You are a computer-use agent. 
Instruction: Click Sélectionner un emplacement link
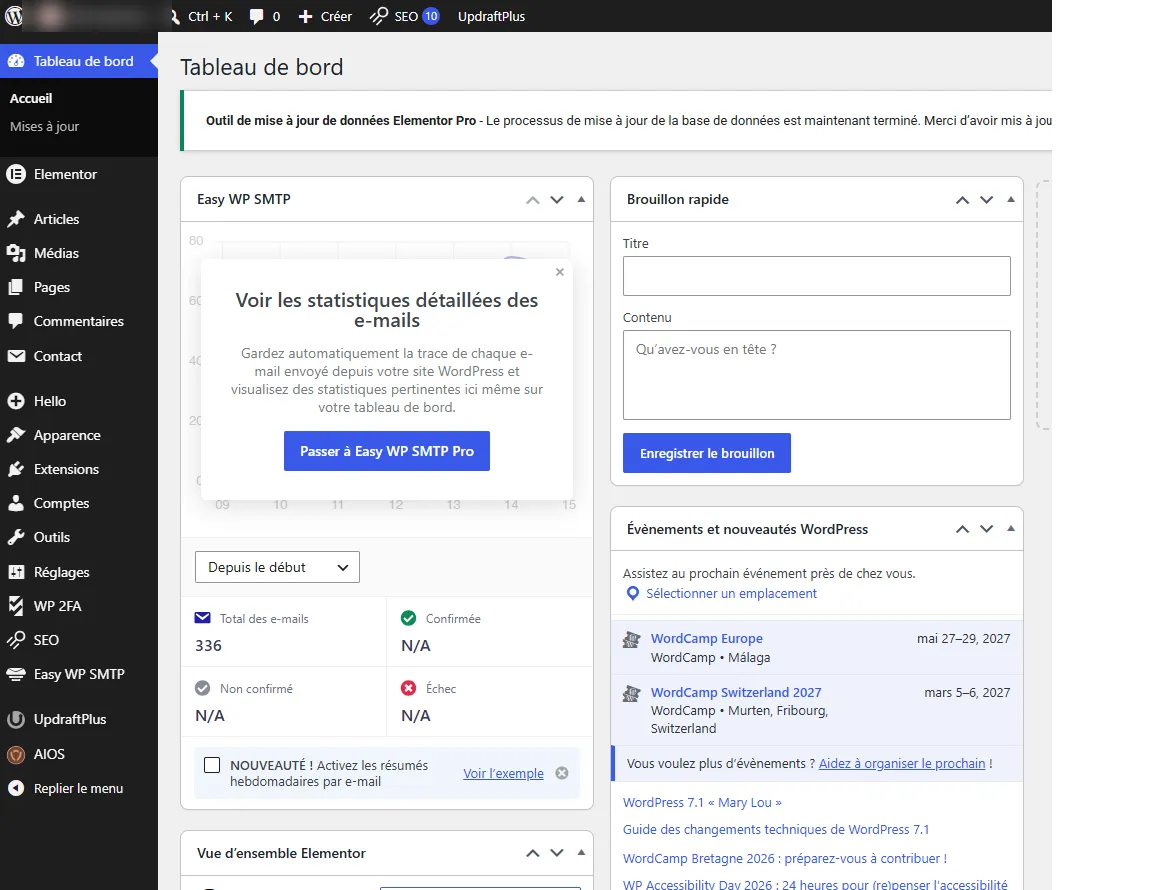coord(731,593)
